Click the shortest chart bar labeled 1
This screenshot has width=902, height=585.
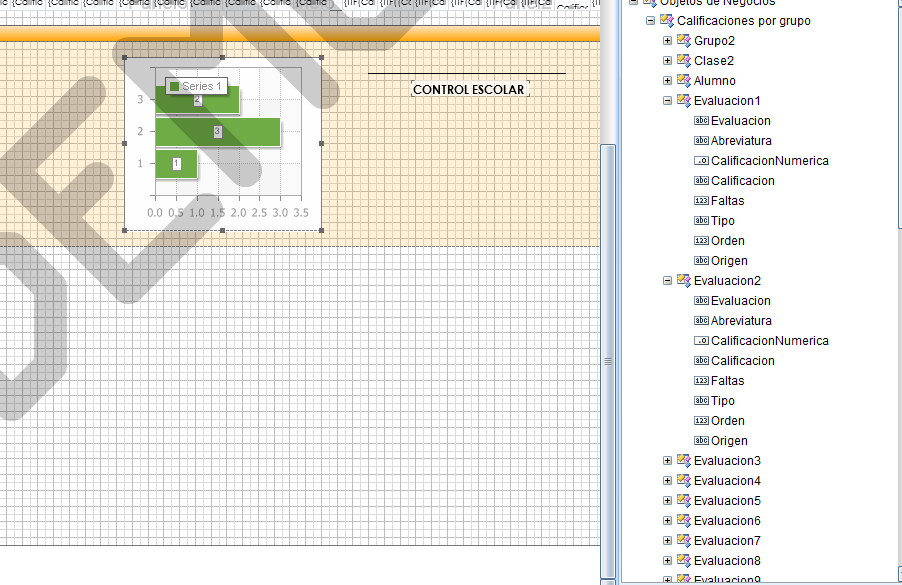tap(177, 164)
